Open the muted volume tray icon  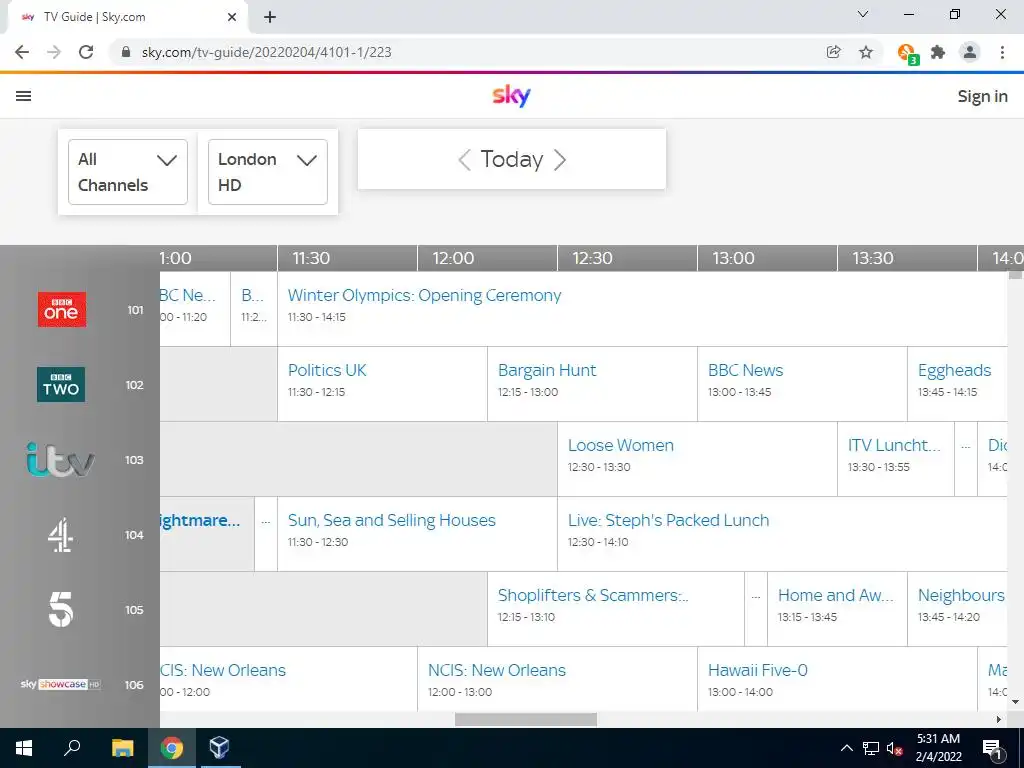pyautogui.click(x=894, y=748)
